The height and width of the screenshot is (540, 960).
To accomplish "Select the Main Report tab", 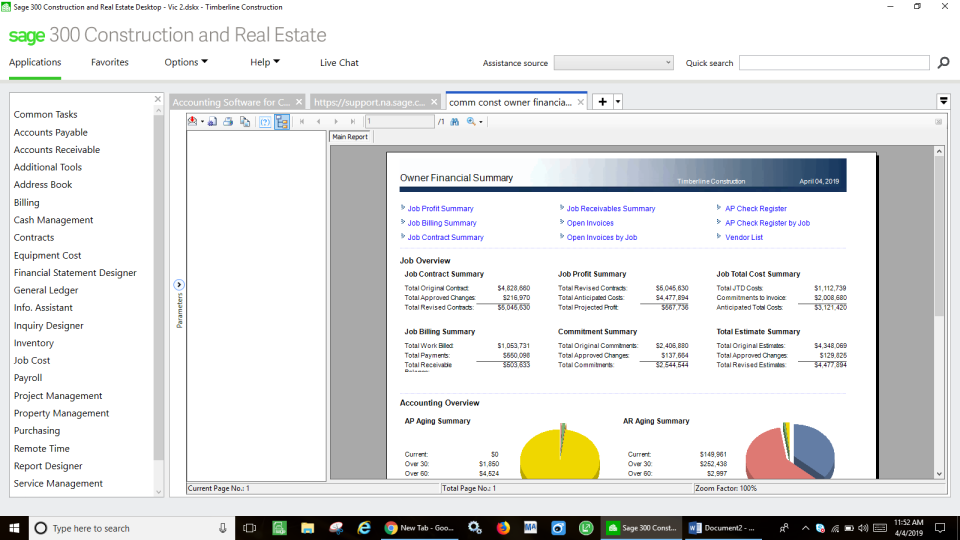I will tap(350, 137).
